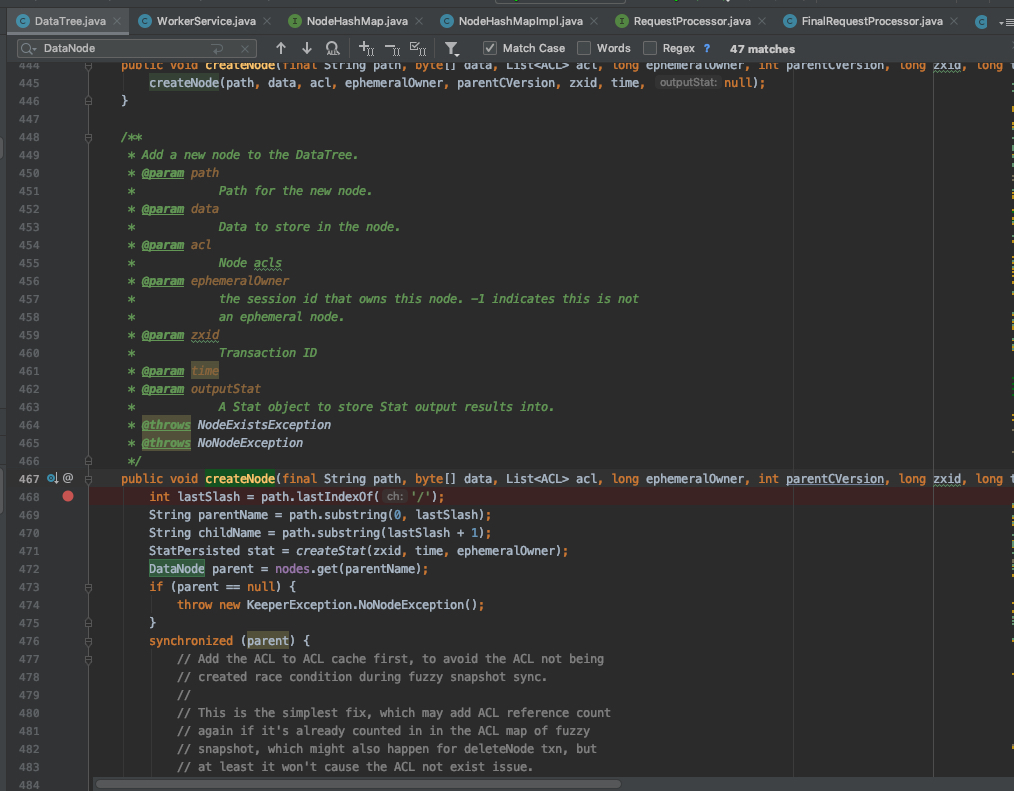
Task: Click the @ annotation gutter icon line 467
Action: [68, 479]
